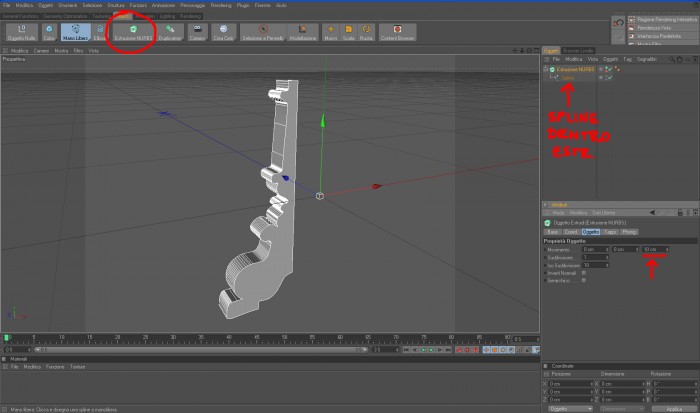Screen dimensions: 700x413
Task: Open the viewport Filtro menu
Action: click(78, 50)
